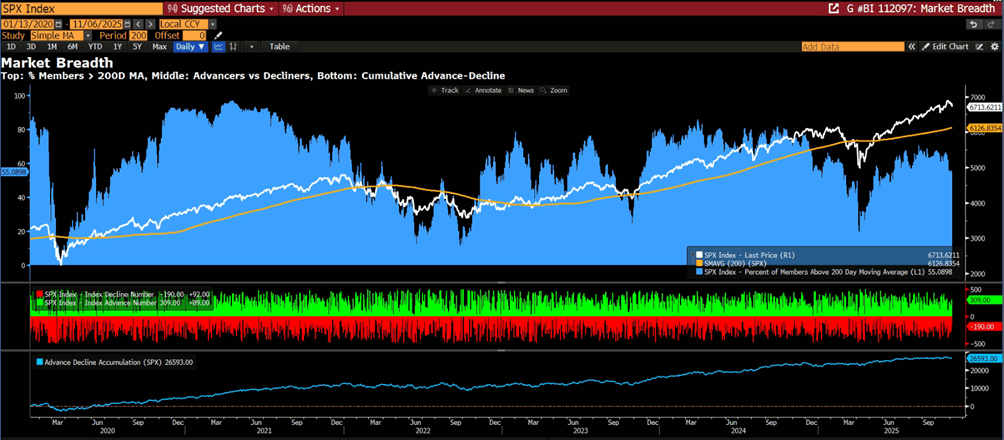Shift date range back with left arrow

pyautogui.click(x=138, y=24)
